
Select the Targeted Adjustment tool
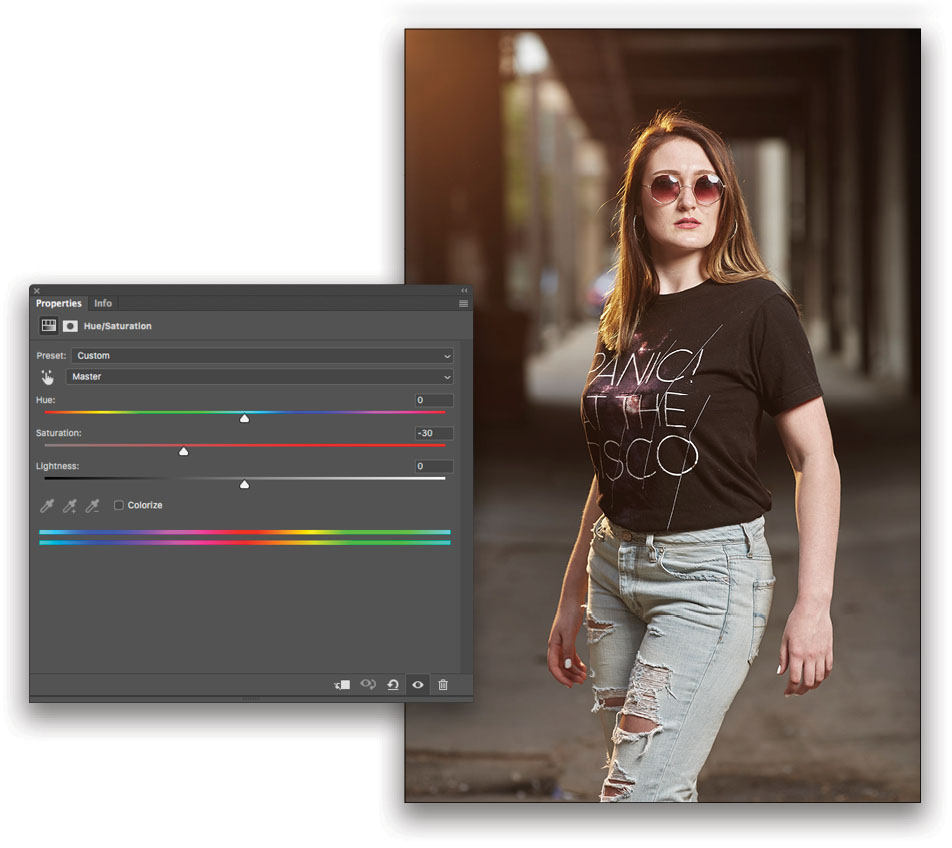pyautogui.click(x=46, y=377)
